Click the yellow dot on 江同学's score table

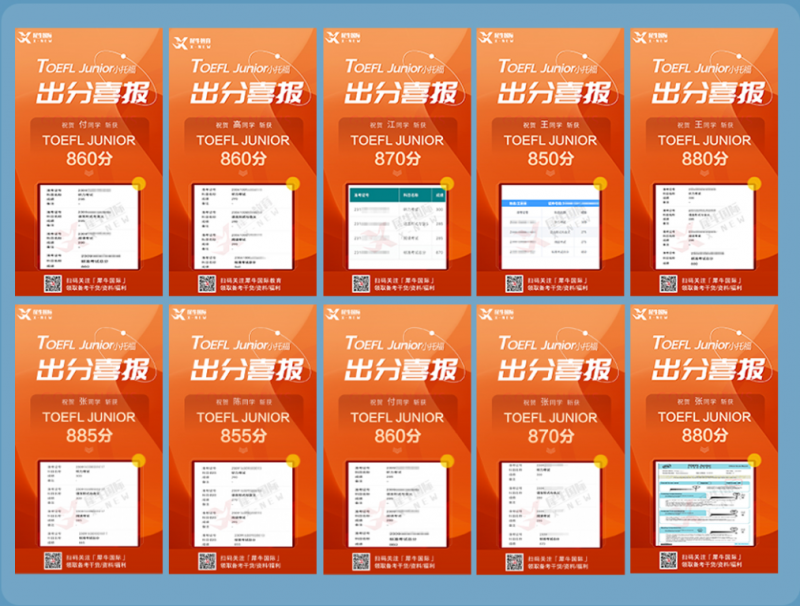point(447,183)
